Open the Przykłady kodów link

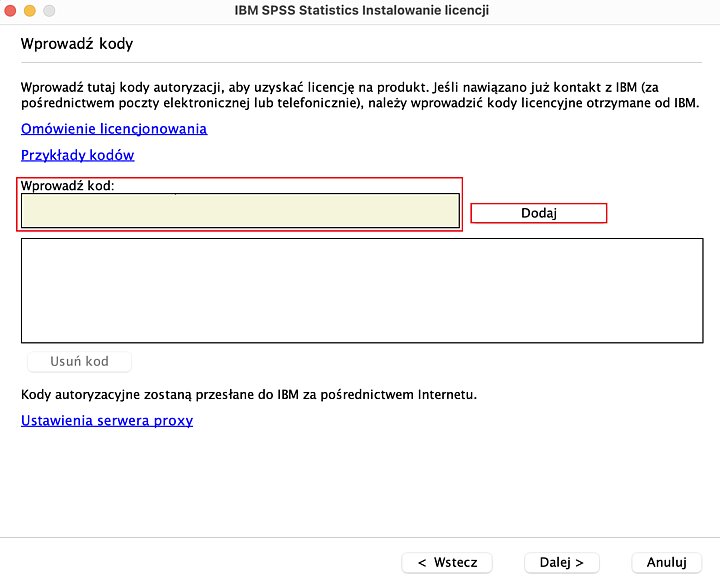tap(78, 155)
